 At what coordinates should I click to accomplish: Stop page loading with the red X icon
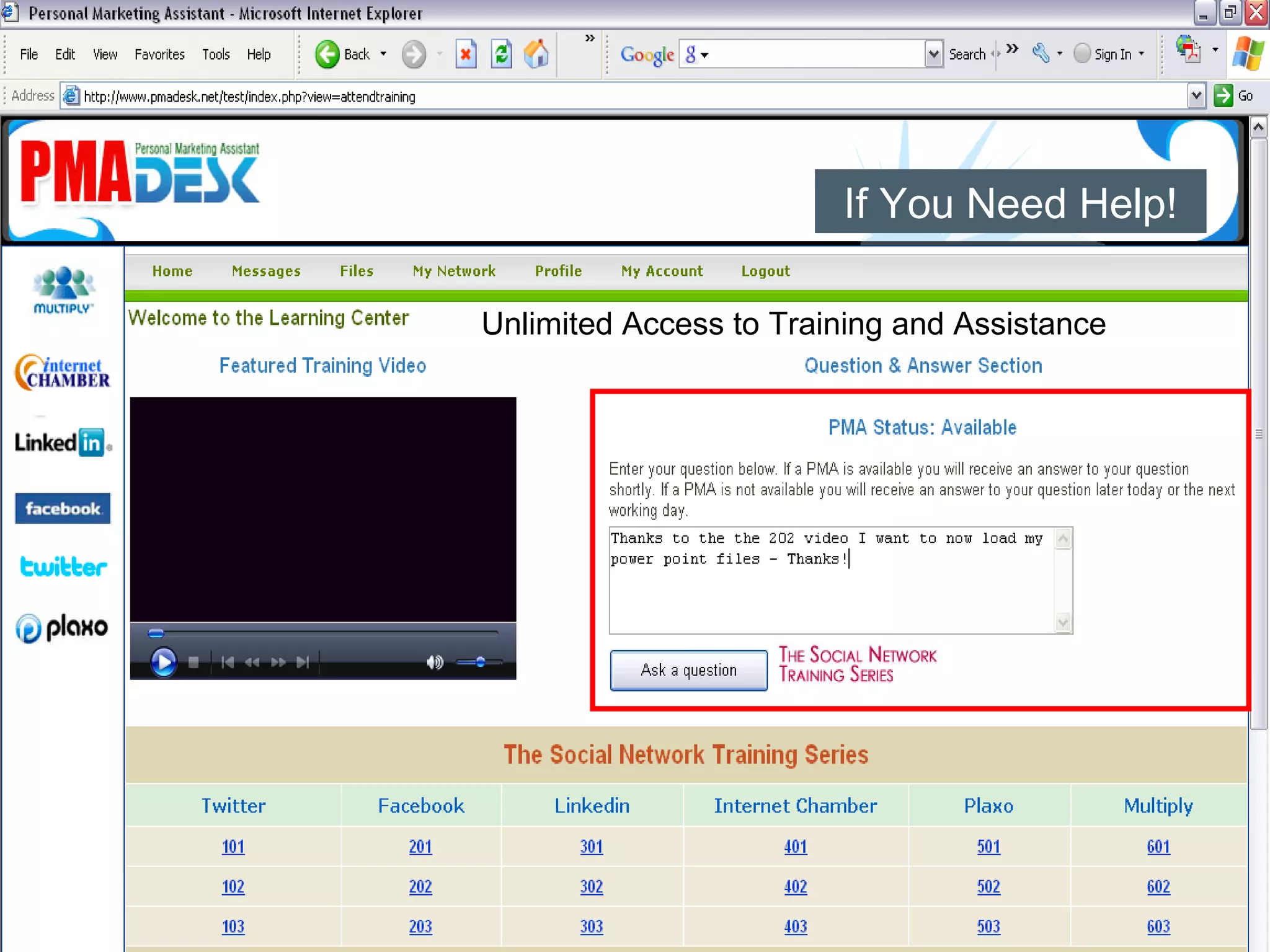tap(466, 54)
